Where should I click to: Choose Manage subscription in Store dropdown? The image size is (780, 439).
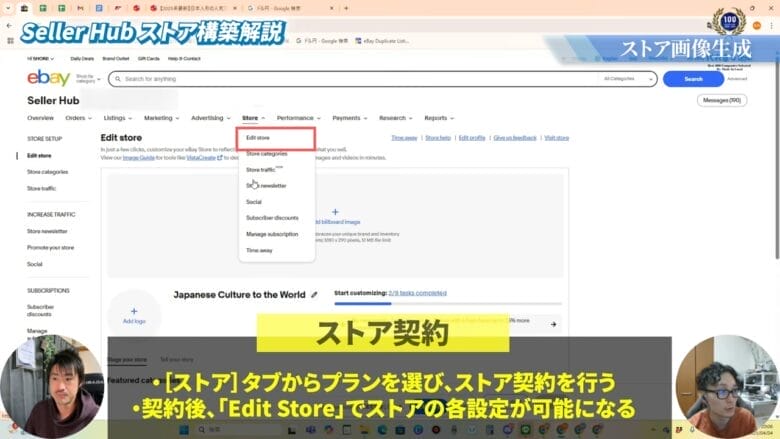pyautogui.click(x=272, y=234)
